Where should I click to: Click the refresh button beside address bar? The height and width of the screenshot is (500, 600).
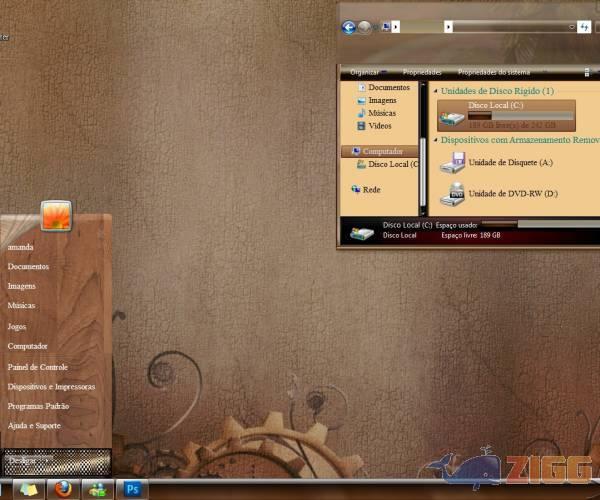click(x=583, y=27)
